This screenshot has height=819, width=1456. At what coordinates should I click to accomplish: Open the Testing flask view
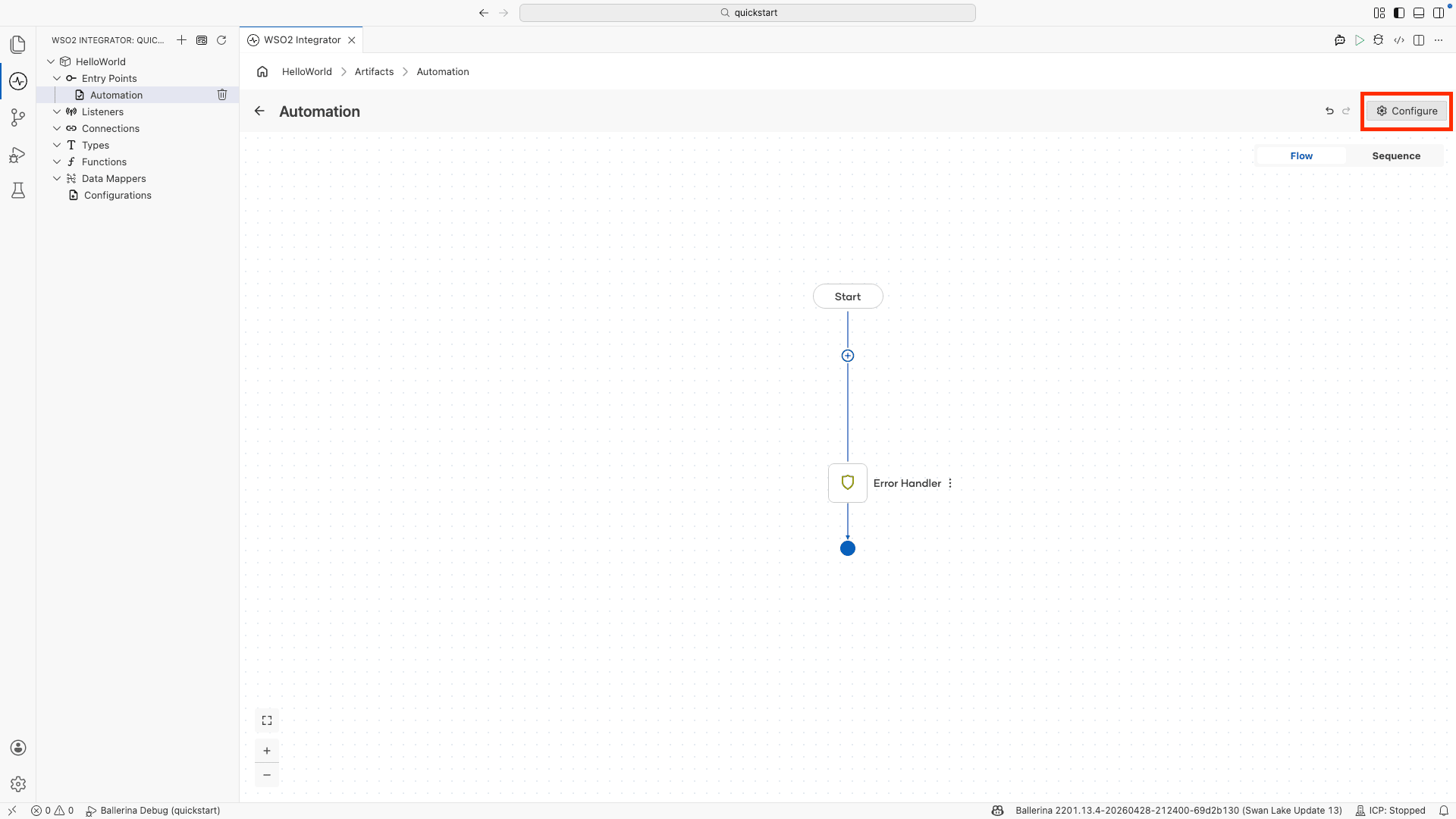pyautogui.click(x=18, y=190)
